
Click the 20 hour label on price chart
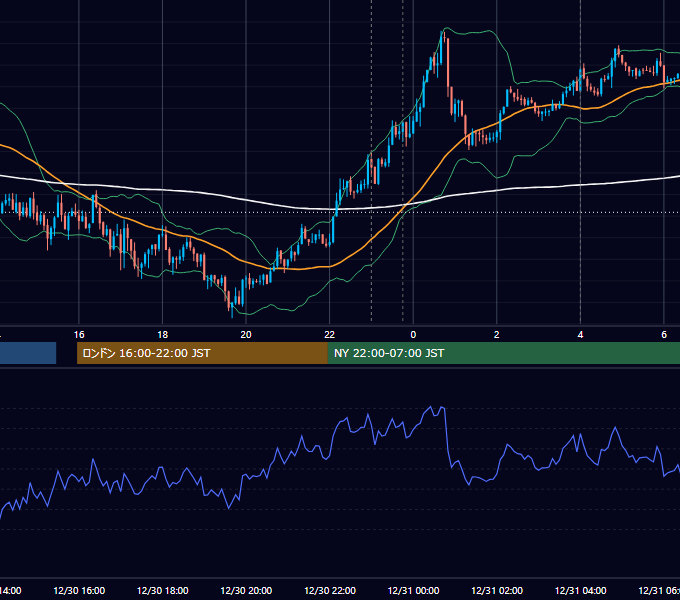click(246, 335)
